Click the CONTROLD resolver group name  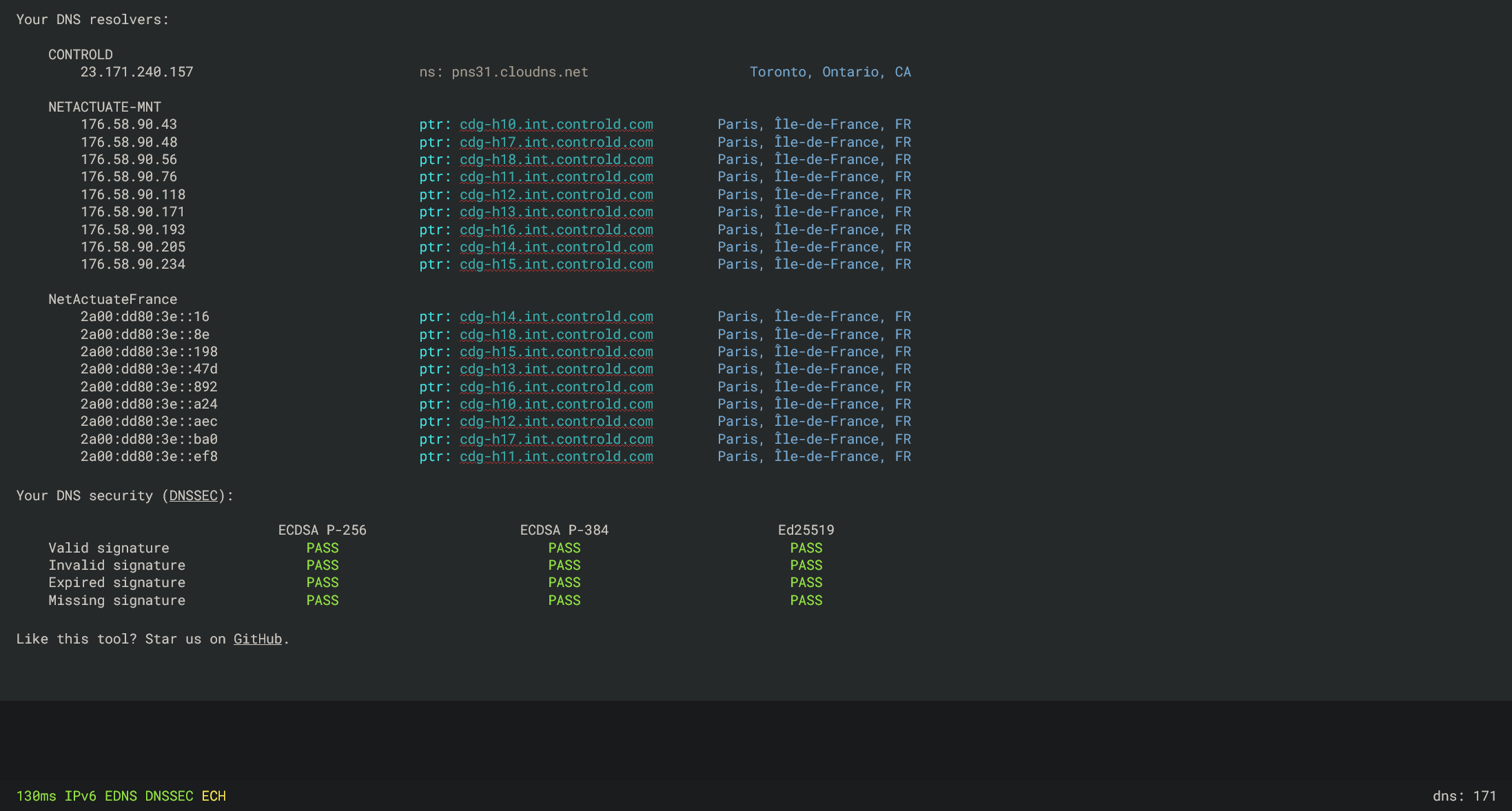81,54
